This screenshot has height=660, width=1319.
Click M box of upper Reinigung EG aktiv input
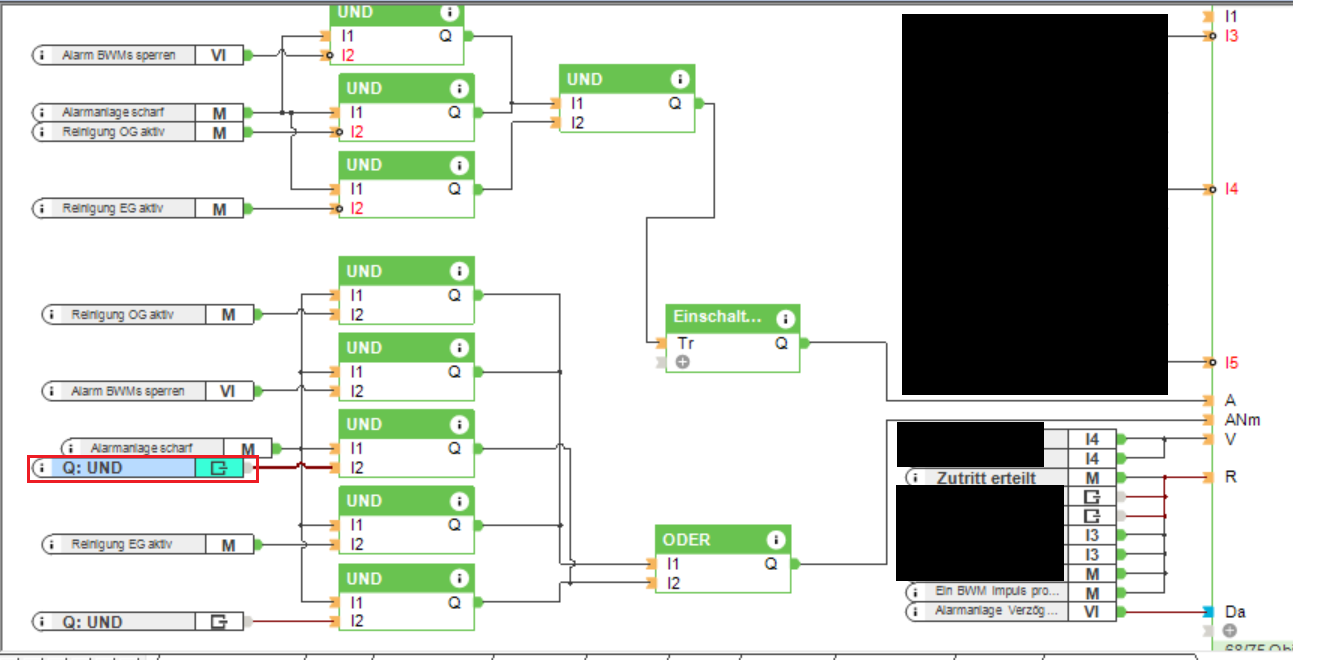coord(219,208)
